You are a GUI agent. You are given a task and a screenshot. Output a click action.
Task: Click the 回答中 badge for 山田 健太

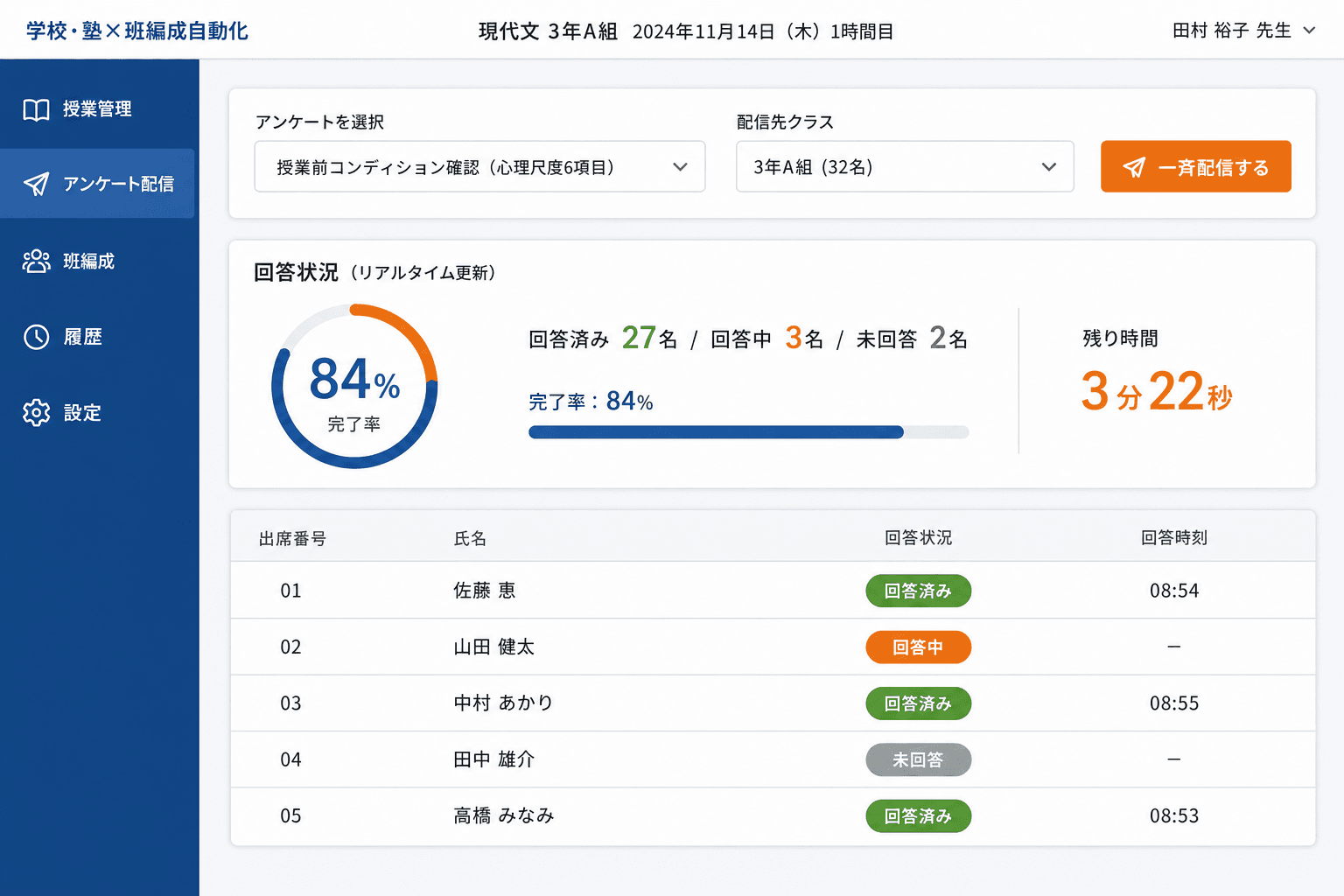coord(918,647)
